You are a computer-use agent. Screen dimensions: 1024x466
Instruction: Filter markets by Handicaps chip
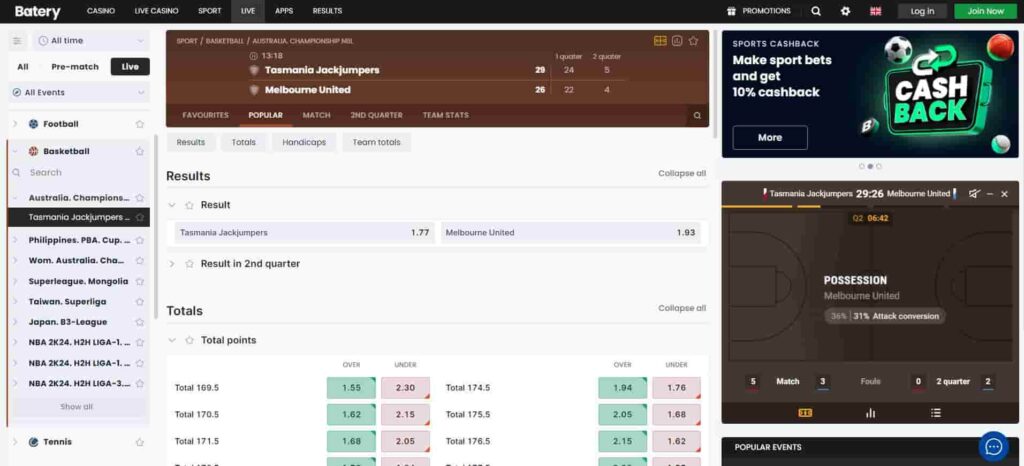click(x=304, y=142)
